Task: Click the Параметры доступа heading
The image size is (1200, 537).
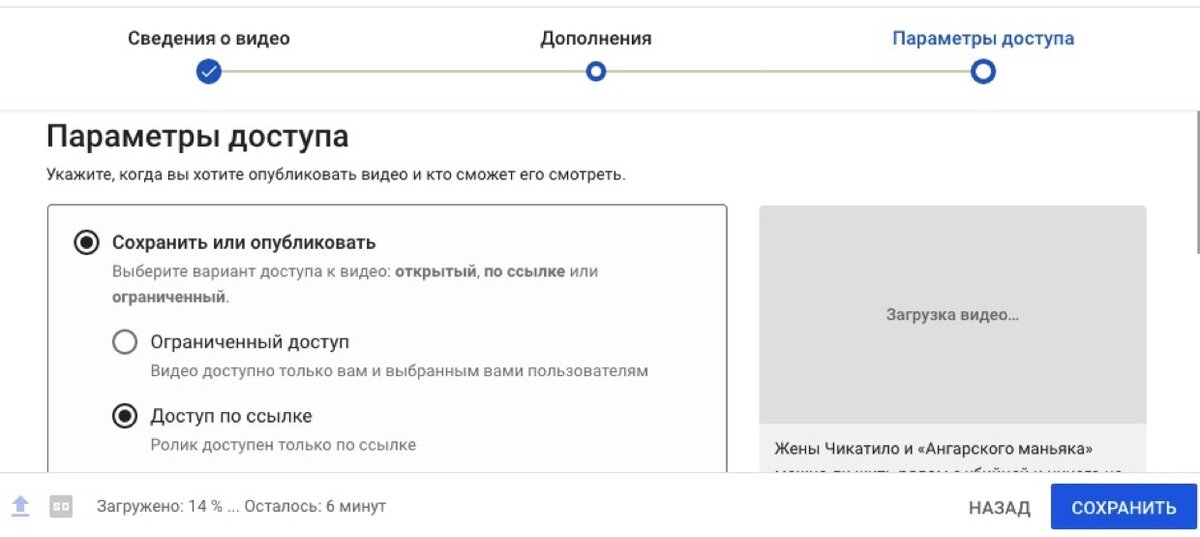Action: pyautogui.click(x=197, y=137)
